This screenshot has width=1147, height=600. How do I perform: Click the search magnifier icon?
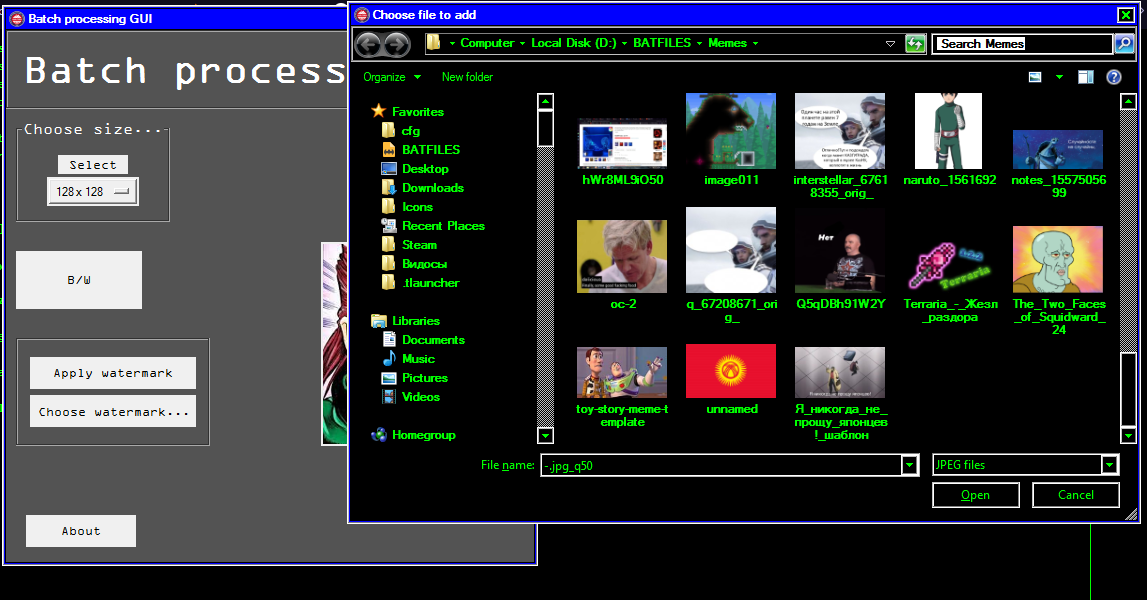(x=1124, y=44)
